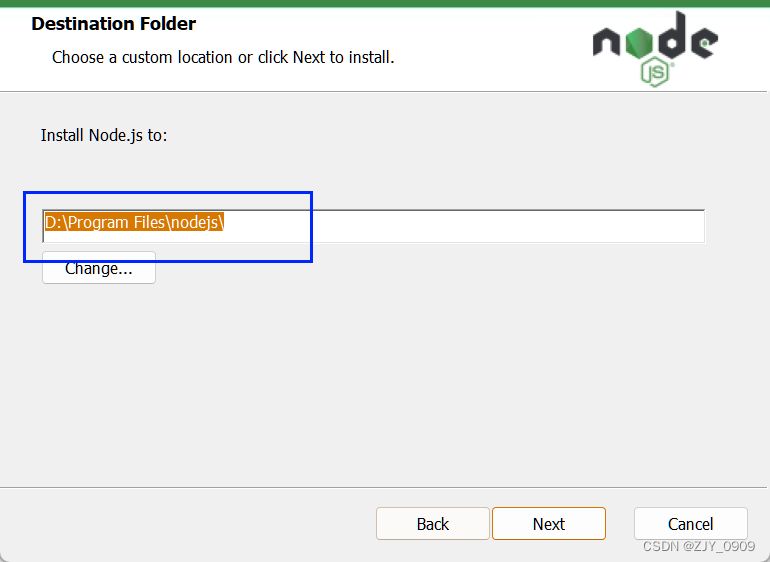Click the Next button to continue
This screenshot has height=562, width=770.
[549, 524]
